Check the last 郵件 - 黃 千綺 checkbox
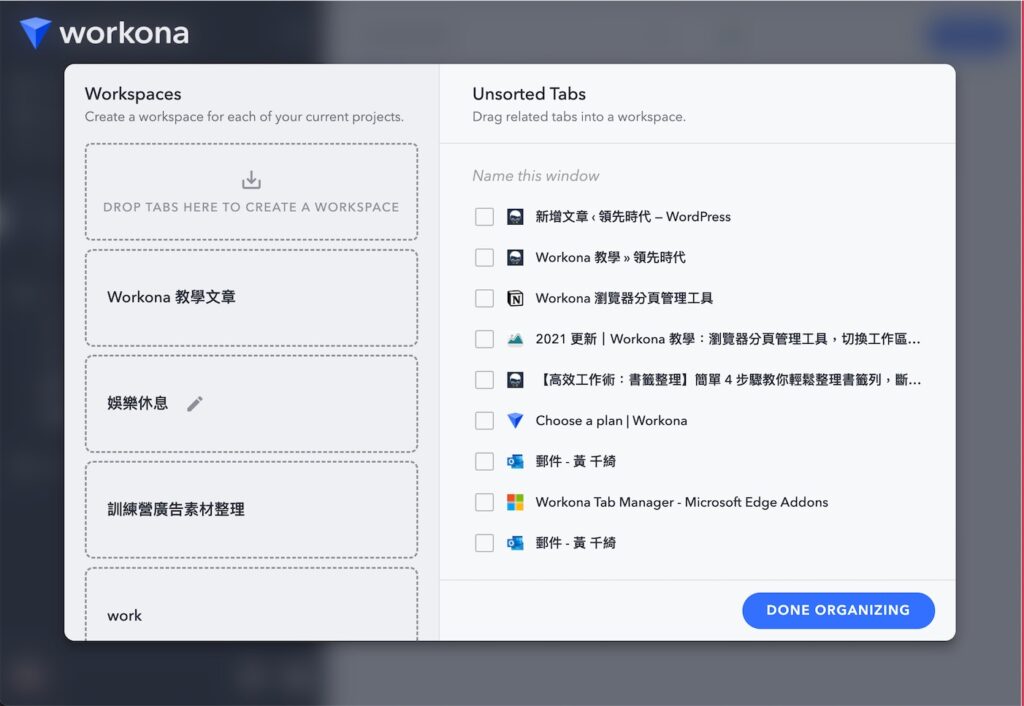This screenshot has height=706, width=1024. [484, 543]
